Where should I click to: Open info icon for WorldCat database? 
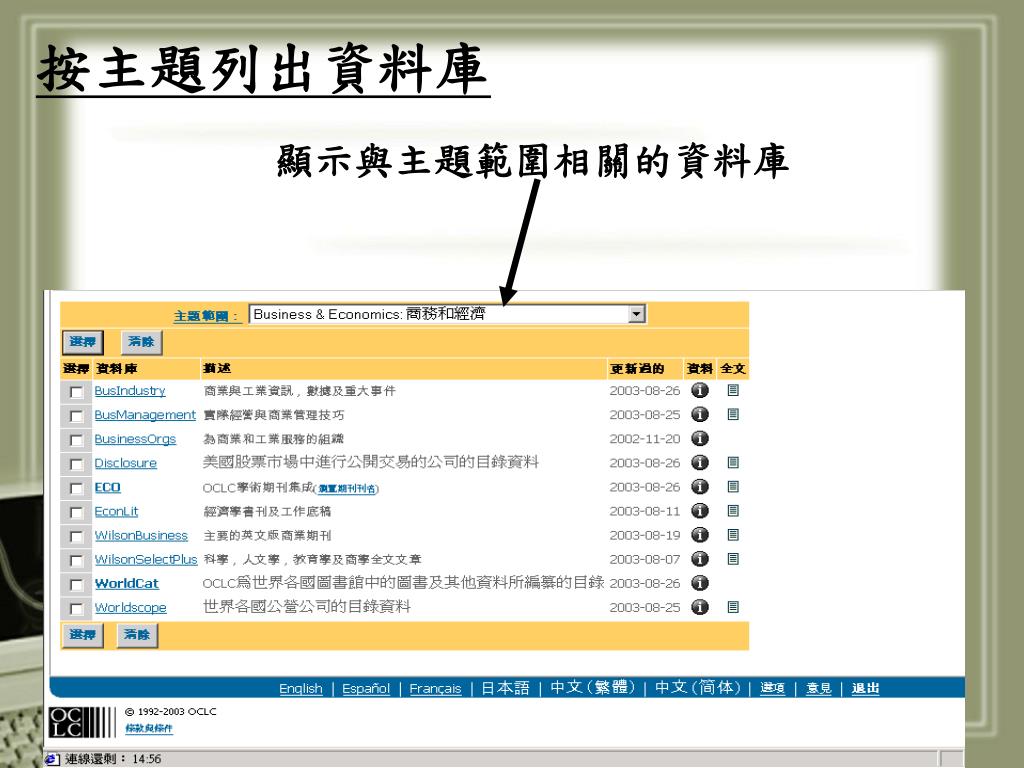(699, 583)
